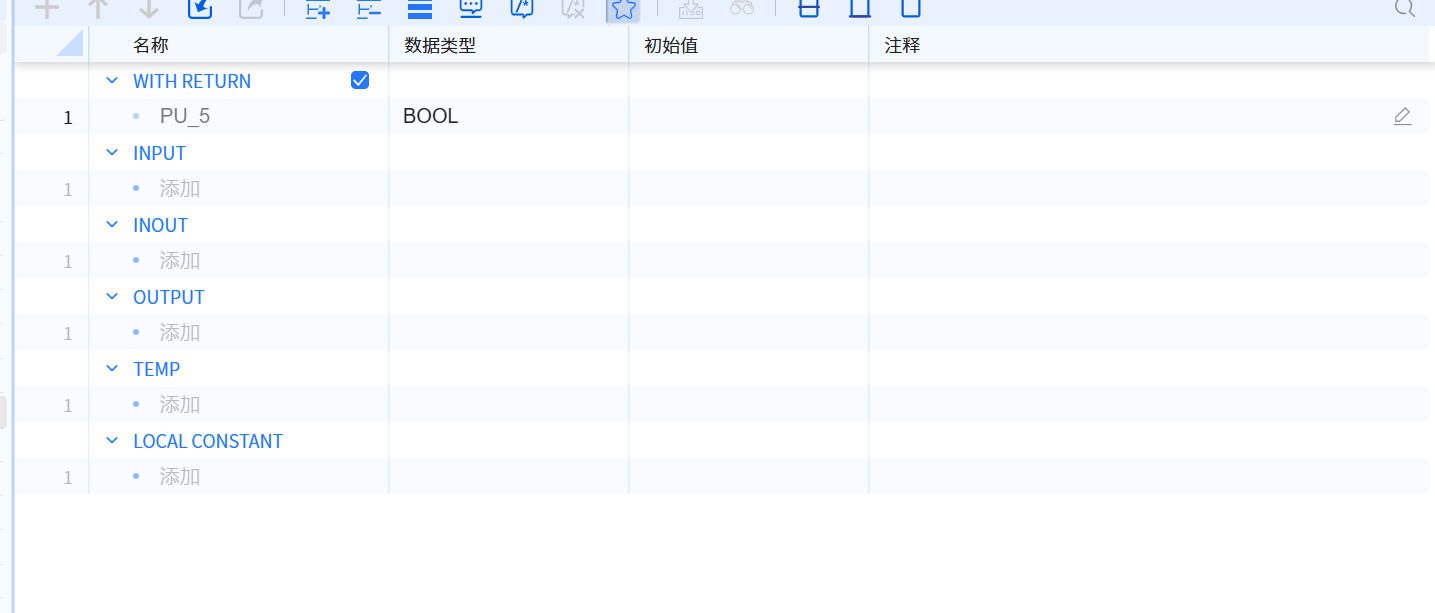Collapse the WITH RETURN section
This screenshot has width=1435, height=613.
(x=112, y=81)
